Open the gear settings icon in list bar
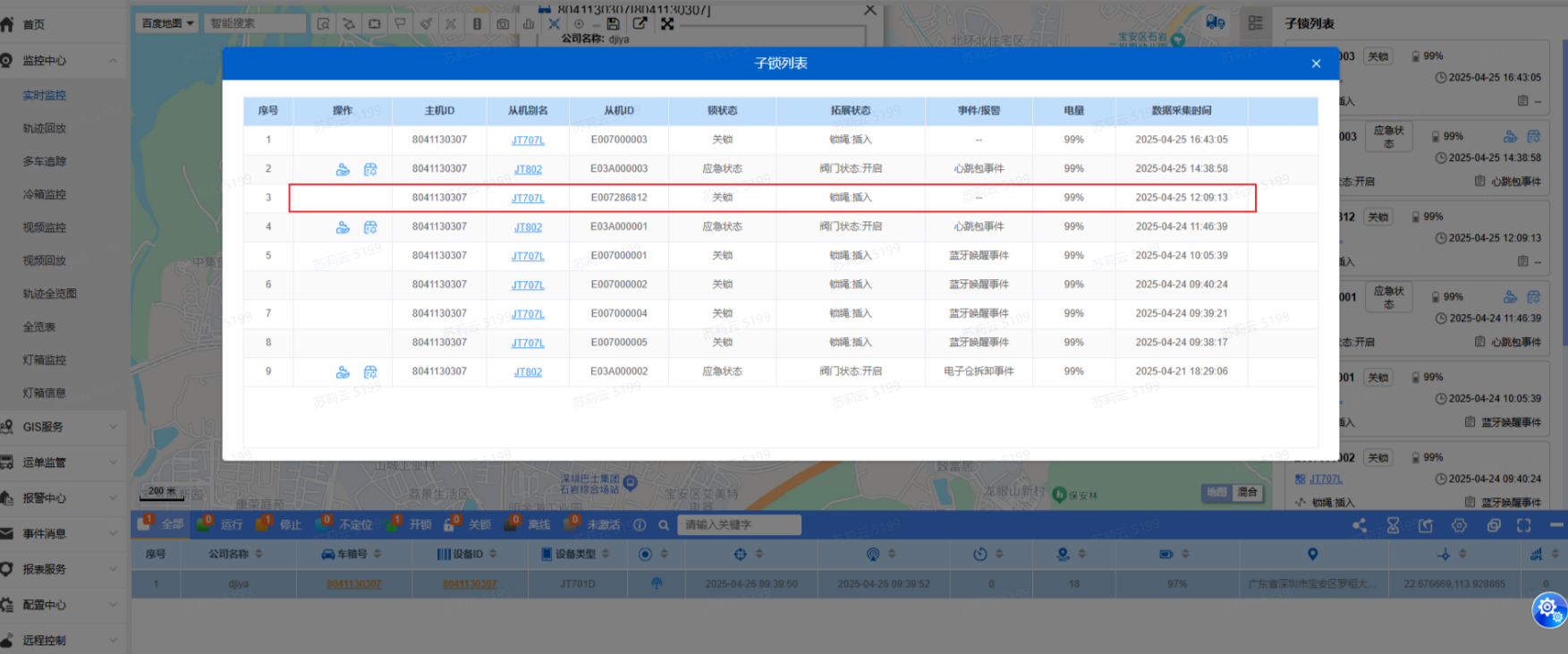 point(1459,526)
